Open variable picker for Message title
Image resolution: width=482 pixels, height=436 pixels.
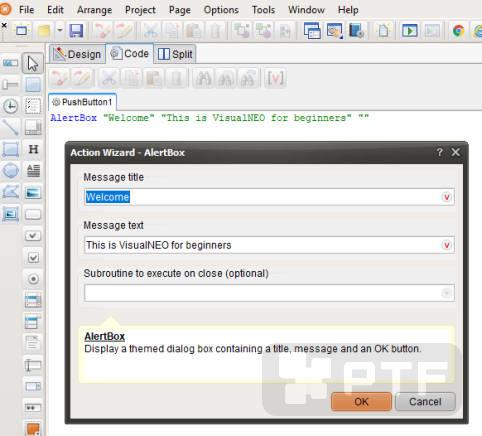(447, 197)
